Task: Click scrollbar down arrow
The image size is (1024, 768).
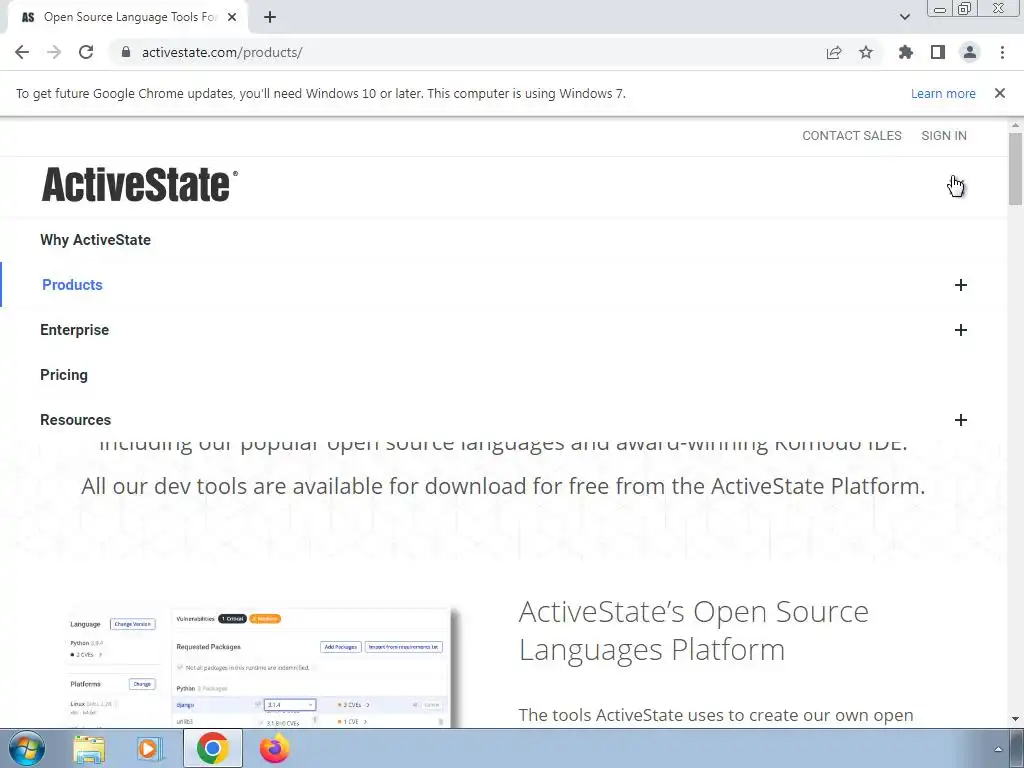Action: tap(1015, 719)
